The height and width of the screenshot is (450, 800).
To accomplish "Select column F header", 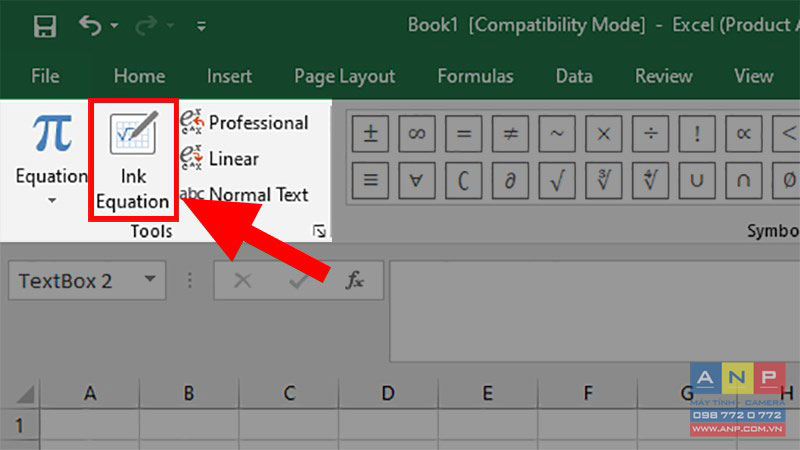I will (587, 393).
